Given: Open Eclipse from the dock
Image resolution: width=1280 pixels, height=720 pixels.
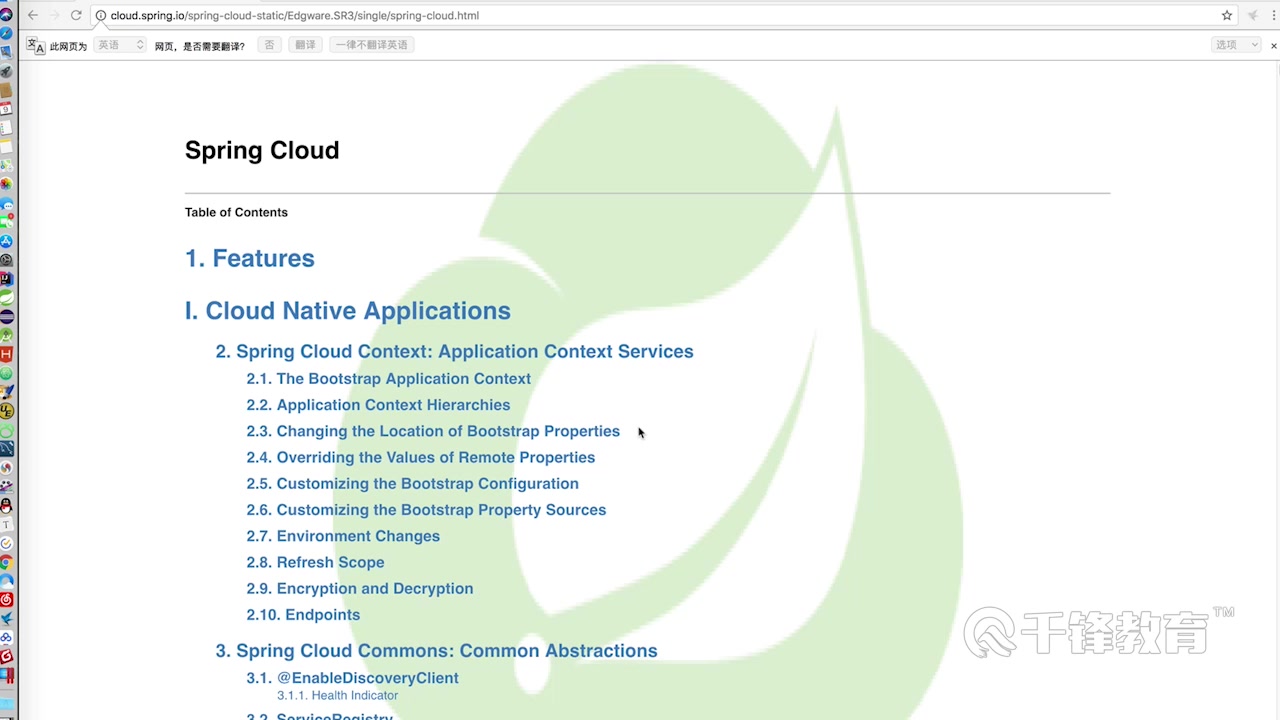Looking at the screenshot, I should click(6, 317).
